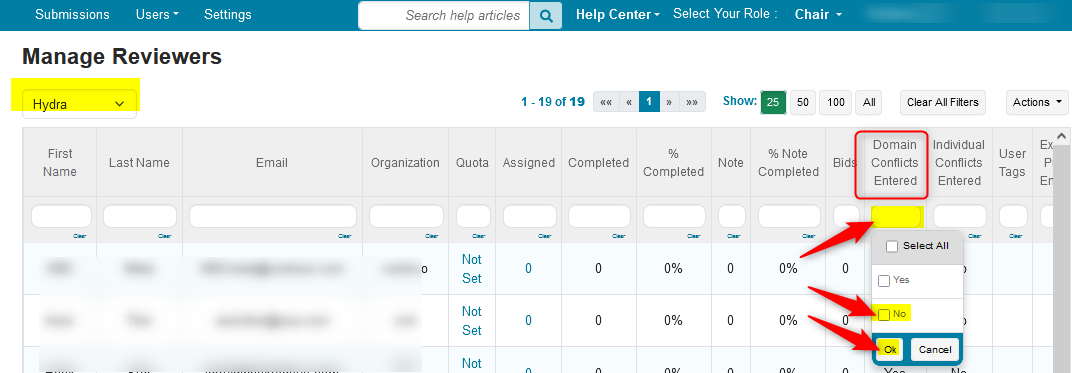Go to next page of results
The image size is (1072, 373).
(x=669, y=102)
